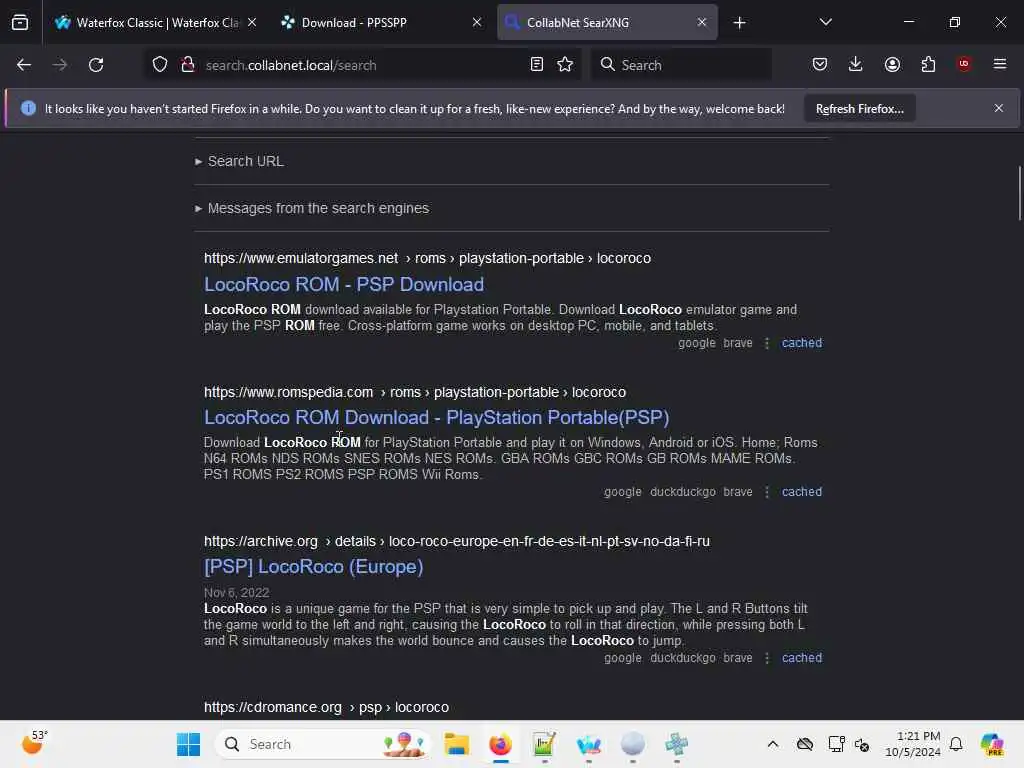This screenshot has width=1024, height=768.
Task: Open the downloads panel
Action: [x=856, y=64]
